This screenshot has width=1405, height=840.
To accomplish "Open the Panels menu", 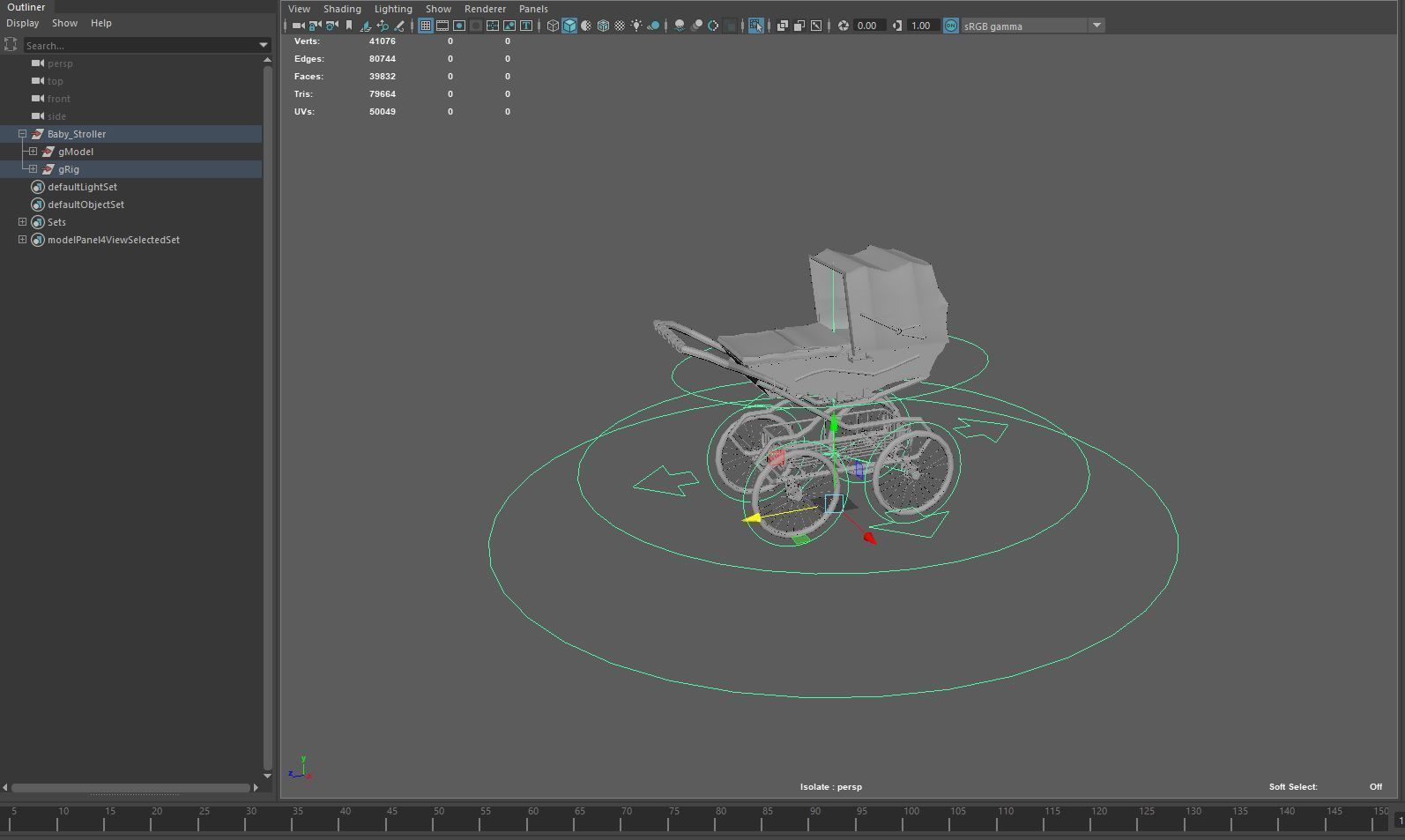I will click(533, 9).
